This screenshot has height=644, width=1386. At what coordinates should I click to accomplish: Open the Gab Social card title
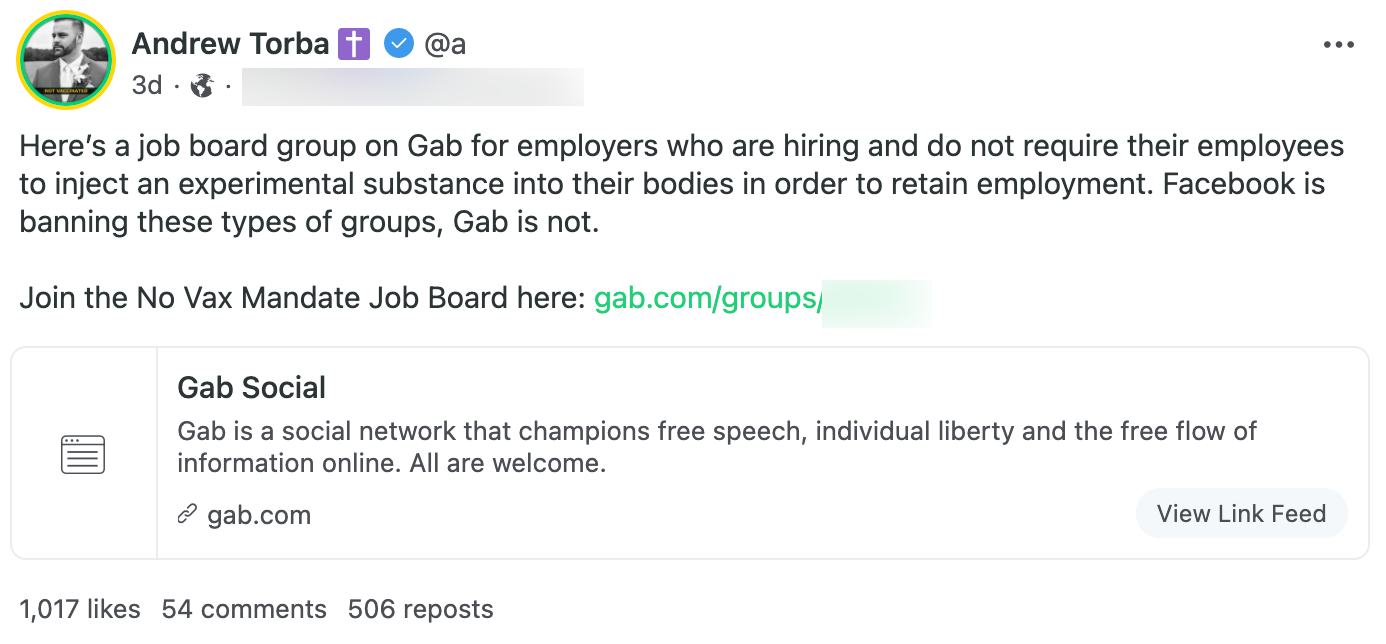click(252, 388)
